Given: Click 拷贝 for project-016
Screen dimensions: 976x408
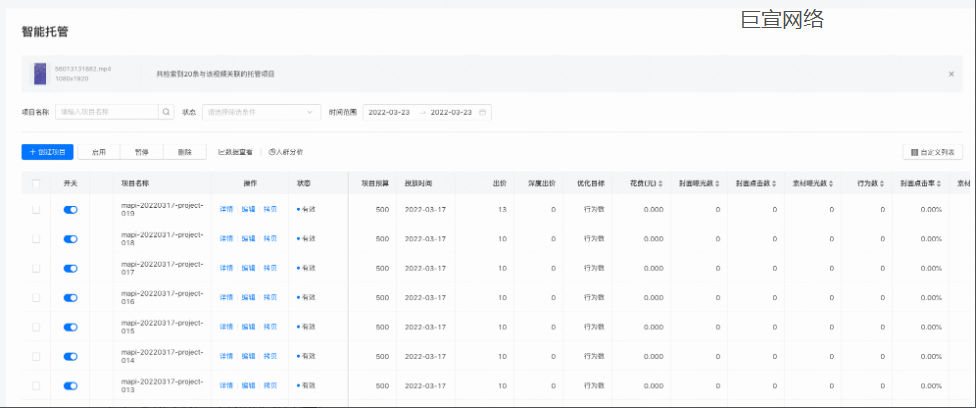Looking at the screenshot, I should (x=270, y=297).
